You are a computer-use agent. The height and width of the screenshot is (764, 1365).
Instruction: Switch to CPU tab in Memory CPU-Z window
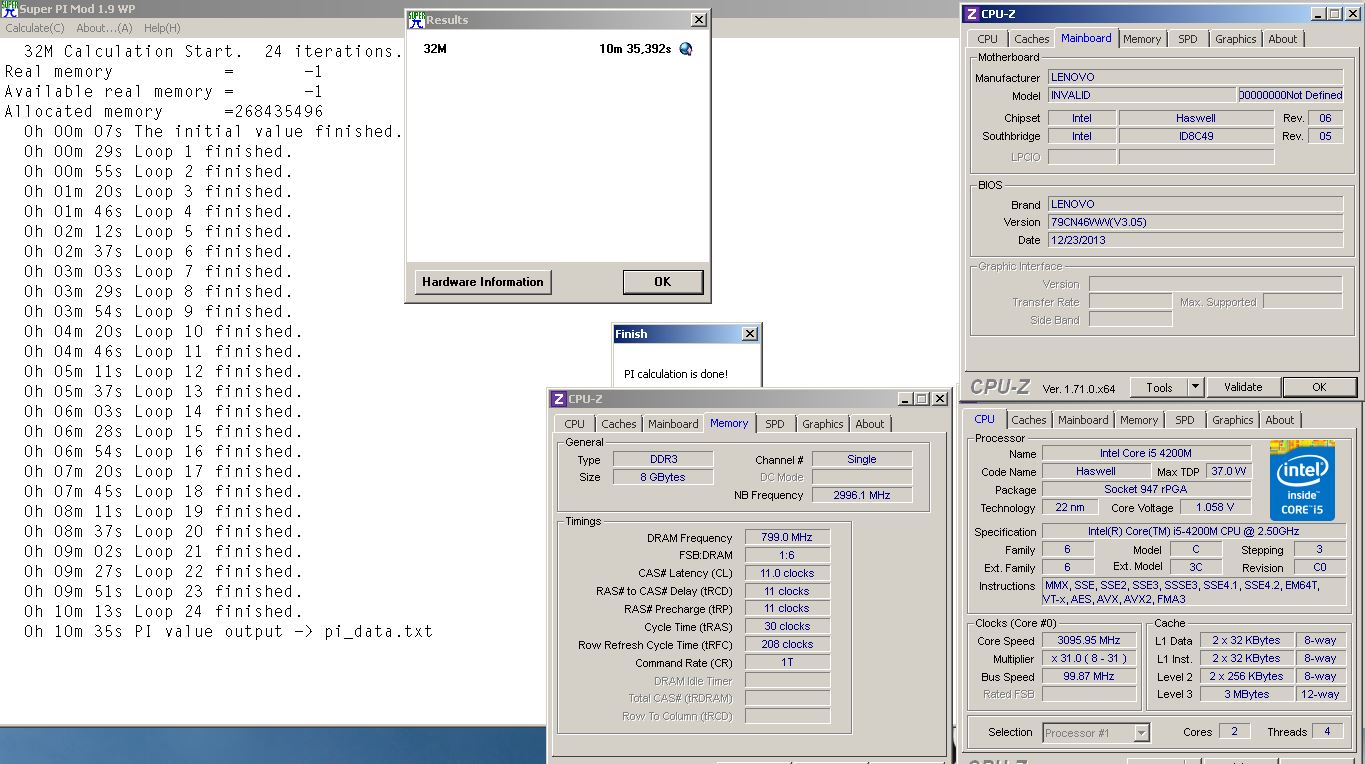click(x=575, y=424)
